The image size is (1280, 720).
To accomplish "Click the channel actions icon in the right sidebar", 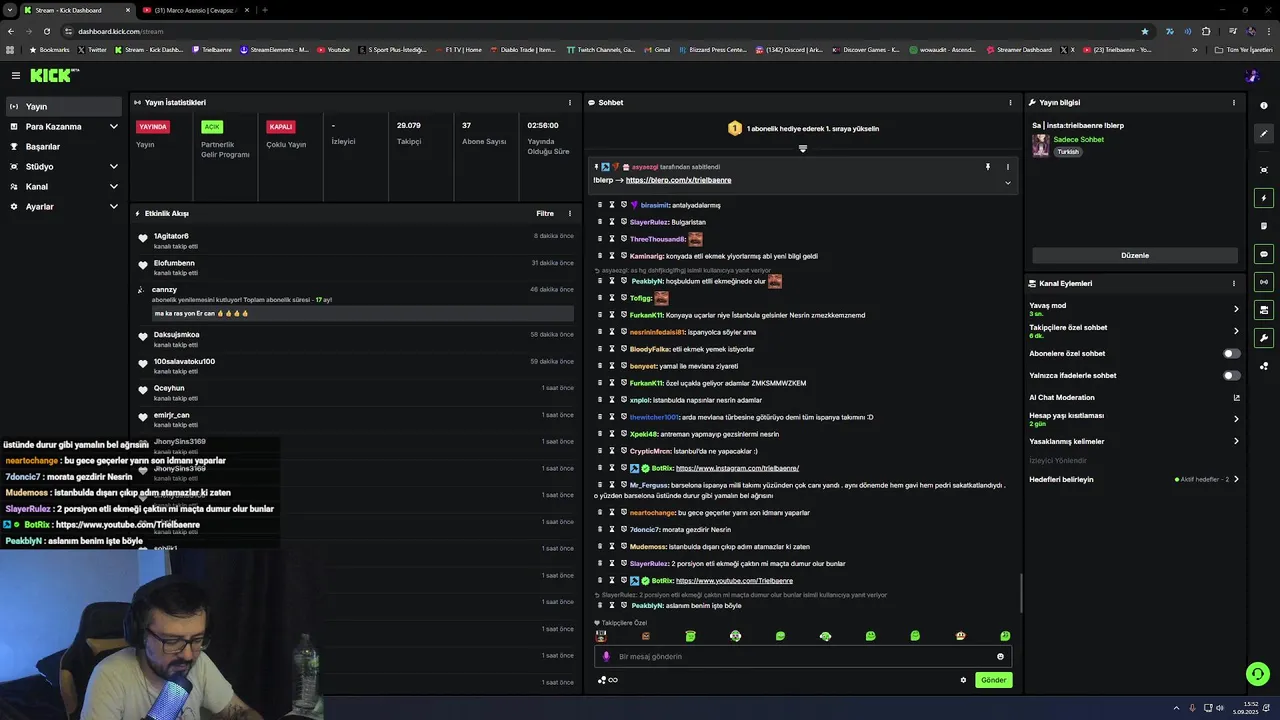I will [1264, 310].
